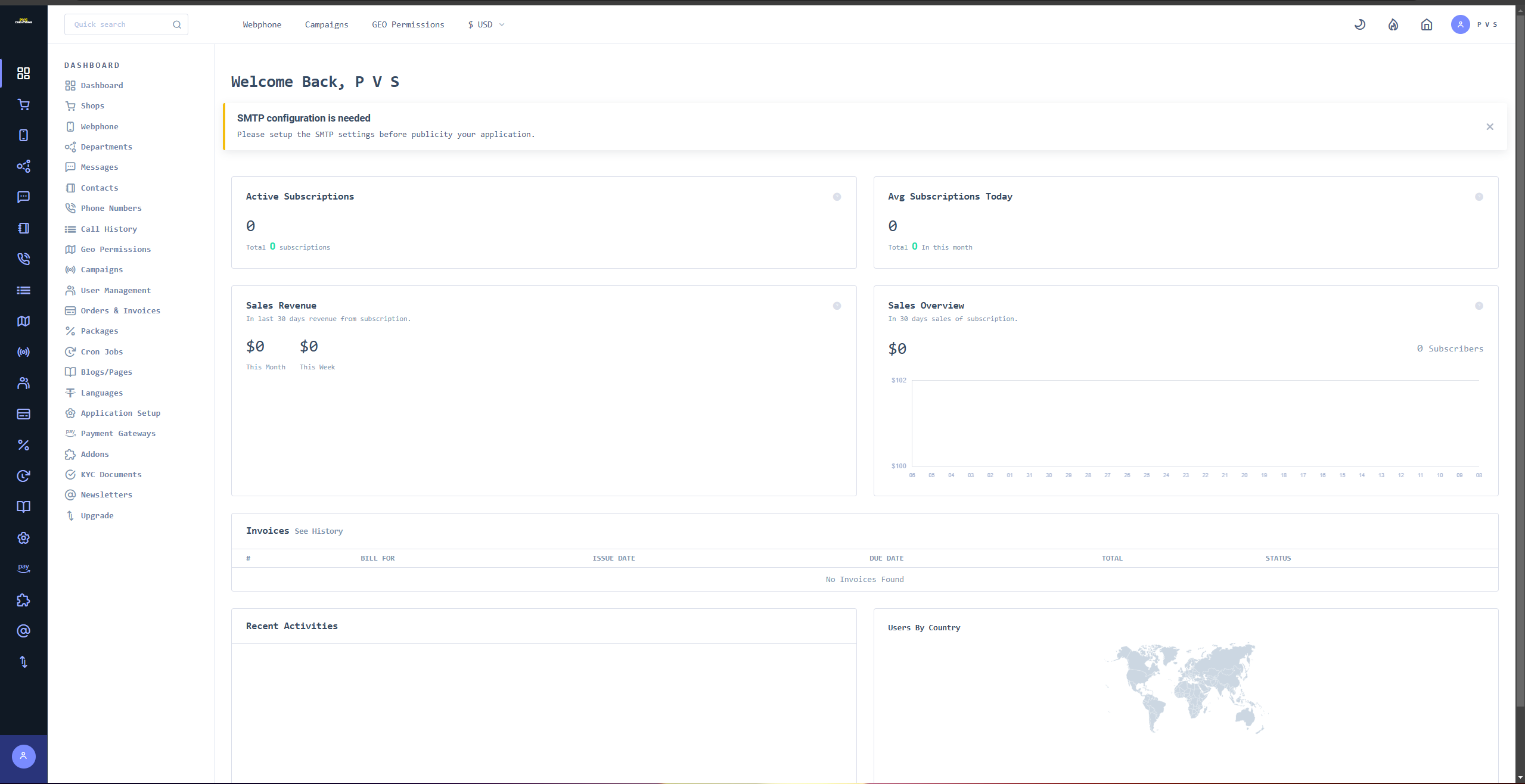Click the Active Subscriptions info dot
This screenshot has width=1525, height=784.
837,197
